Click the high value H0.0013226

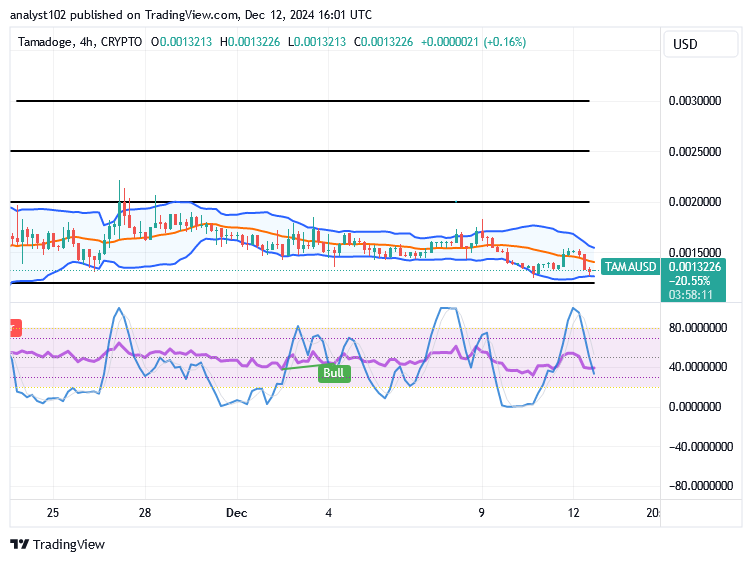coord(250,42)
